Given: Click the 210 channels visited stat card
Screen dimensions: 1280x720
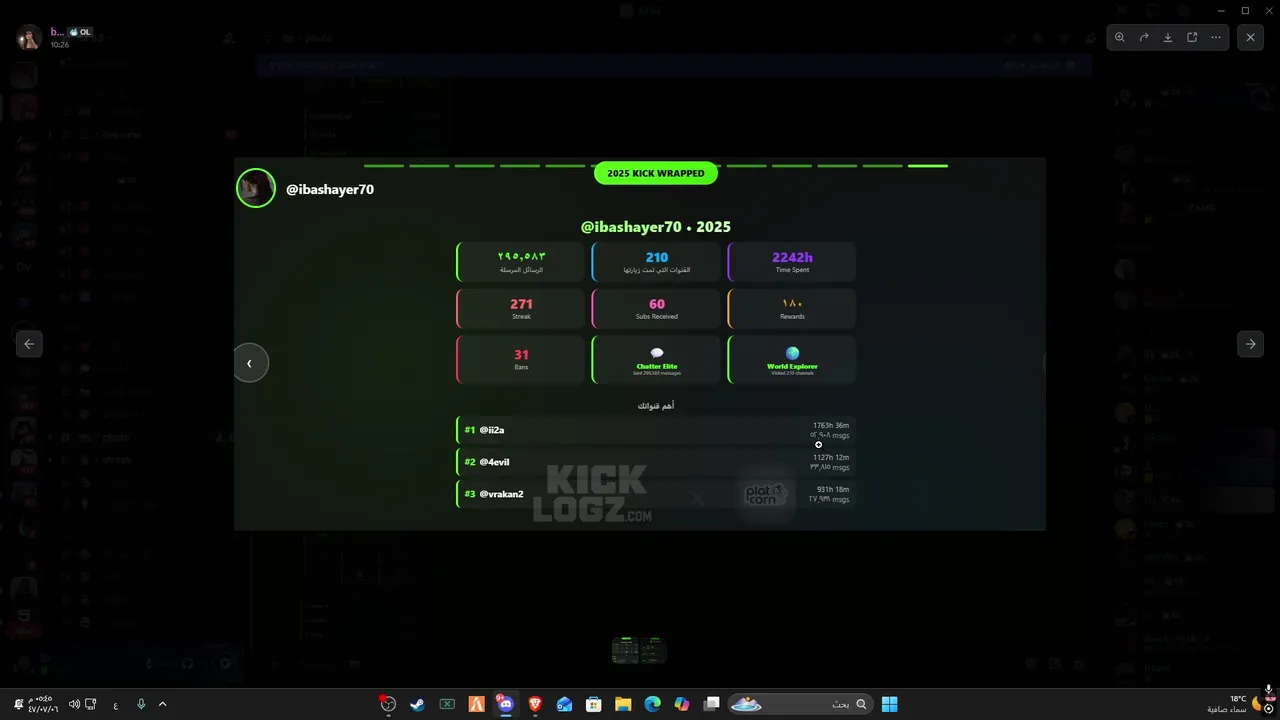Looking at the screenshot, I should (656, 262).
